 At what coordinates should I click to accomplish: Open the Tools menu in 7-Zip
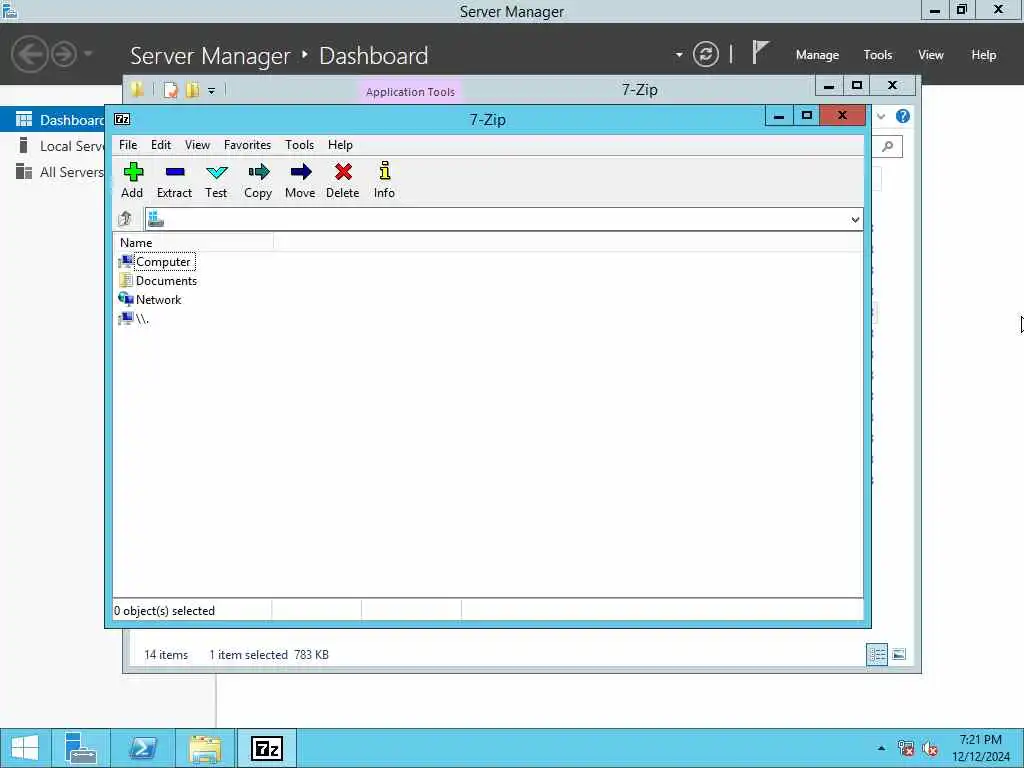[299, 145]
